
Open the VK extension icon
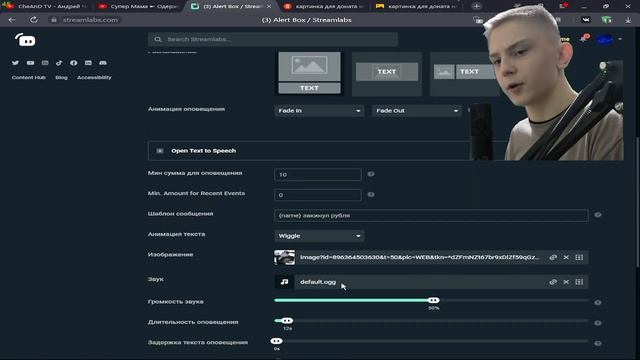(x=586, y=20)
